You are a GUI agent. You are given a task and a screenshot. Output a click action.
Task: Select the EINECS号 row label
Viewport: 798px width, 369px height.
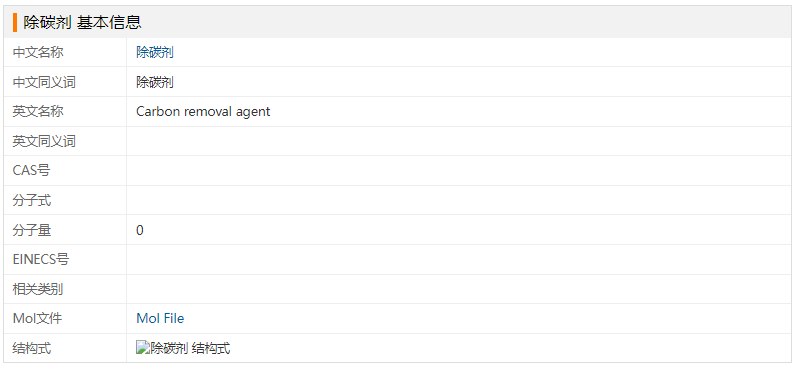(41, 260)
